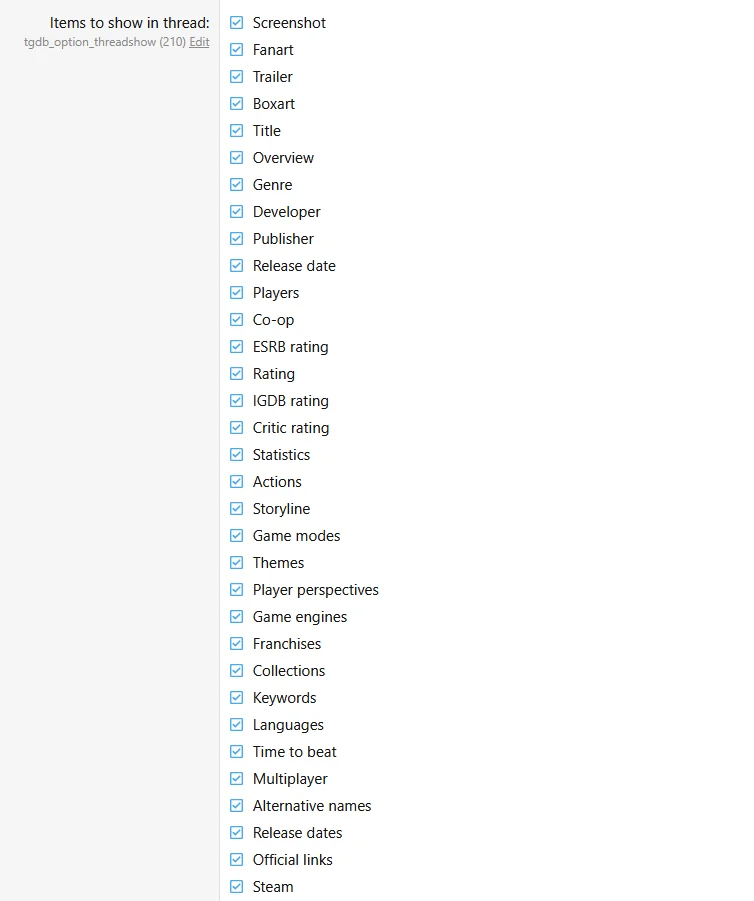Disable the Trailer option

click(236, 76)
